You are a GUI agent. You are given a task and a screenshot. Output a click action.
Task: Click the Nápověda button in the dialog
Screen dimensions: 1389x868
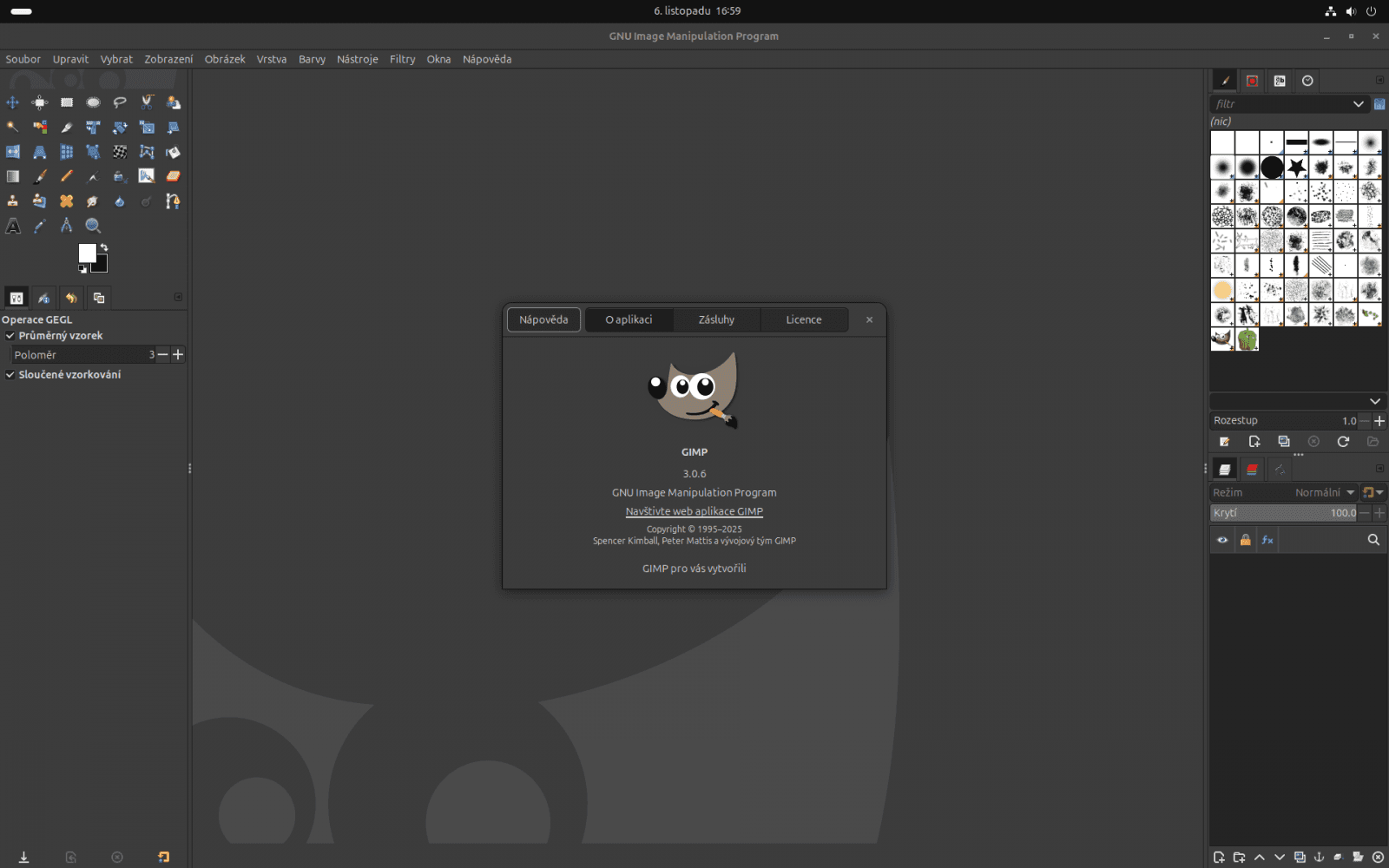pyautogui.click(x=543, y=319)
